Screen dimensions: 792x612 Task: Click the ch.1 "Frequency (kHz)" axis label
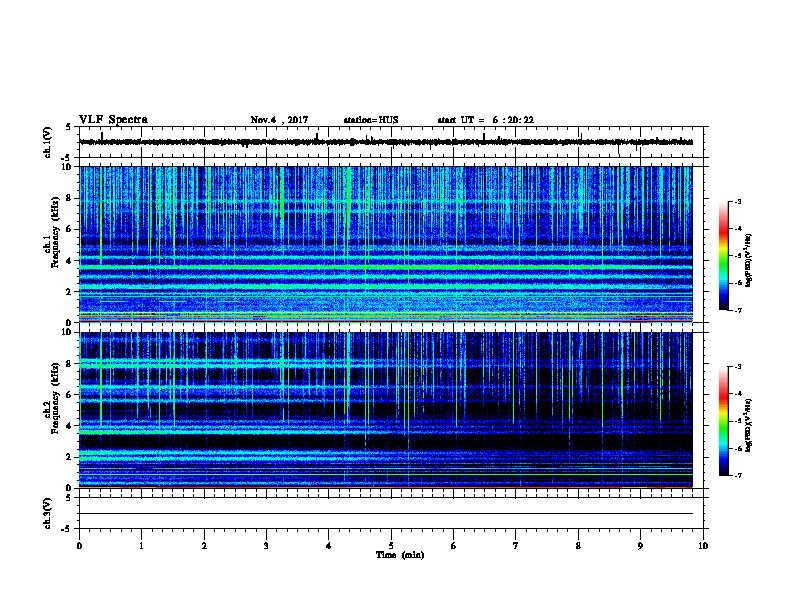click(x=55, y=233)
